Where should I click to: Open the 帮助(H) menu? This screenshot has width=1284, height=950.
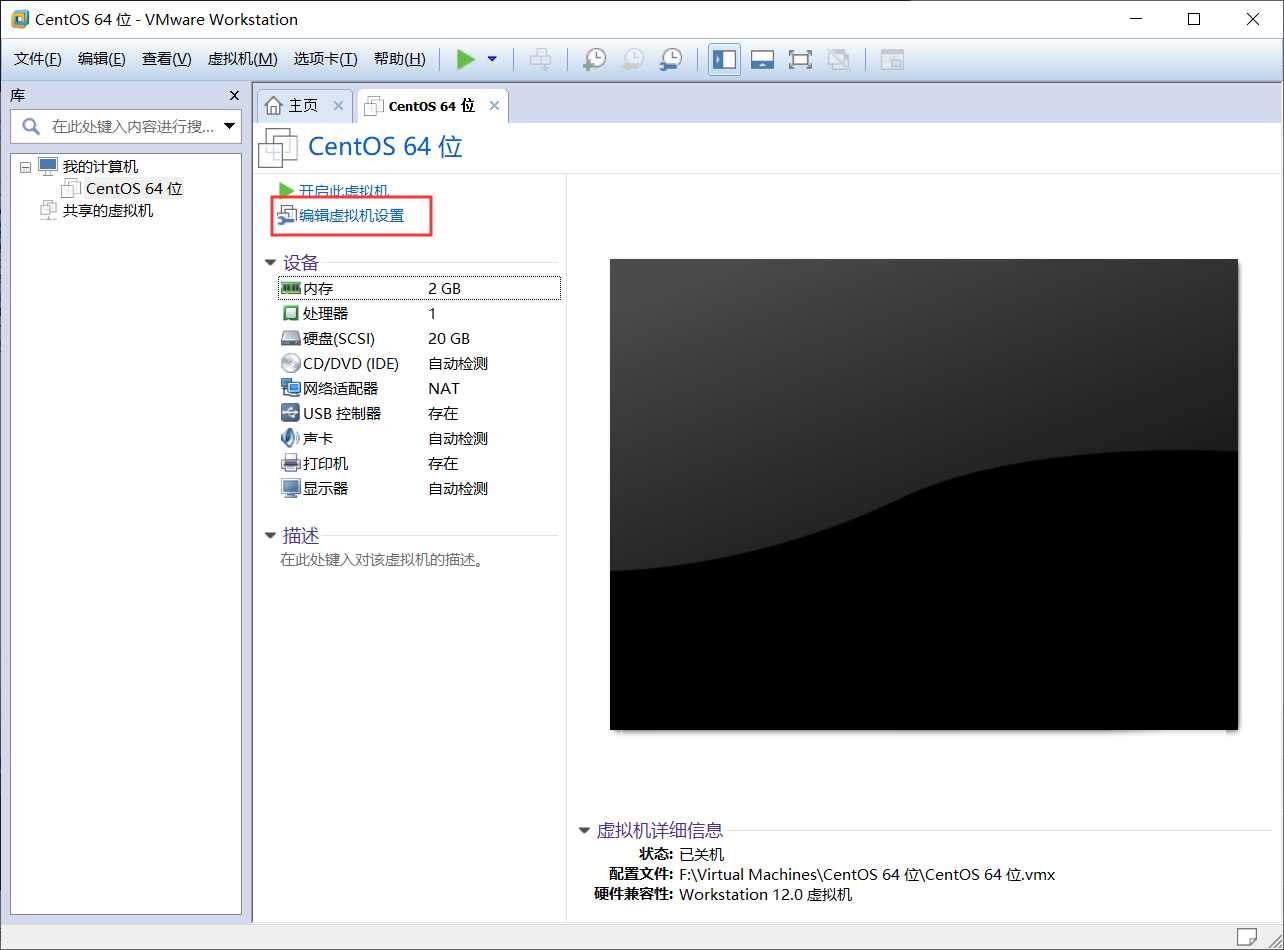pyautogui.click(x=399, y=59)
